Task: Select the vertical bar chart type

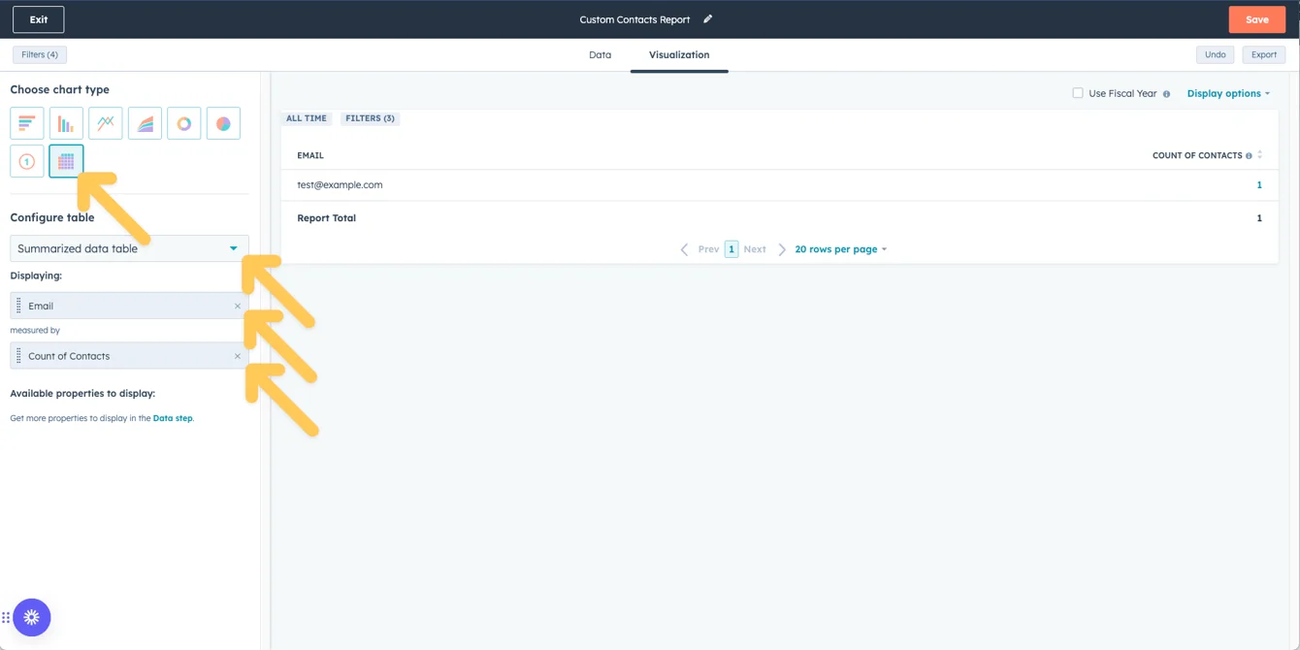Action: tap(65, 123)
